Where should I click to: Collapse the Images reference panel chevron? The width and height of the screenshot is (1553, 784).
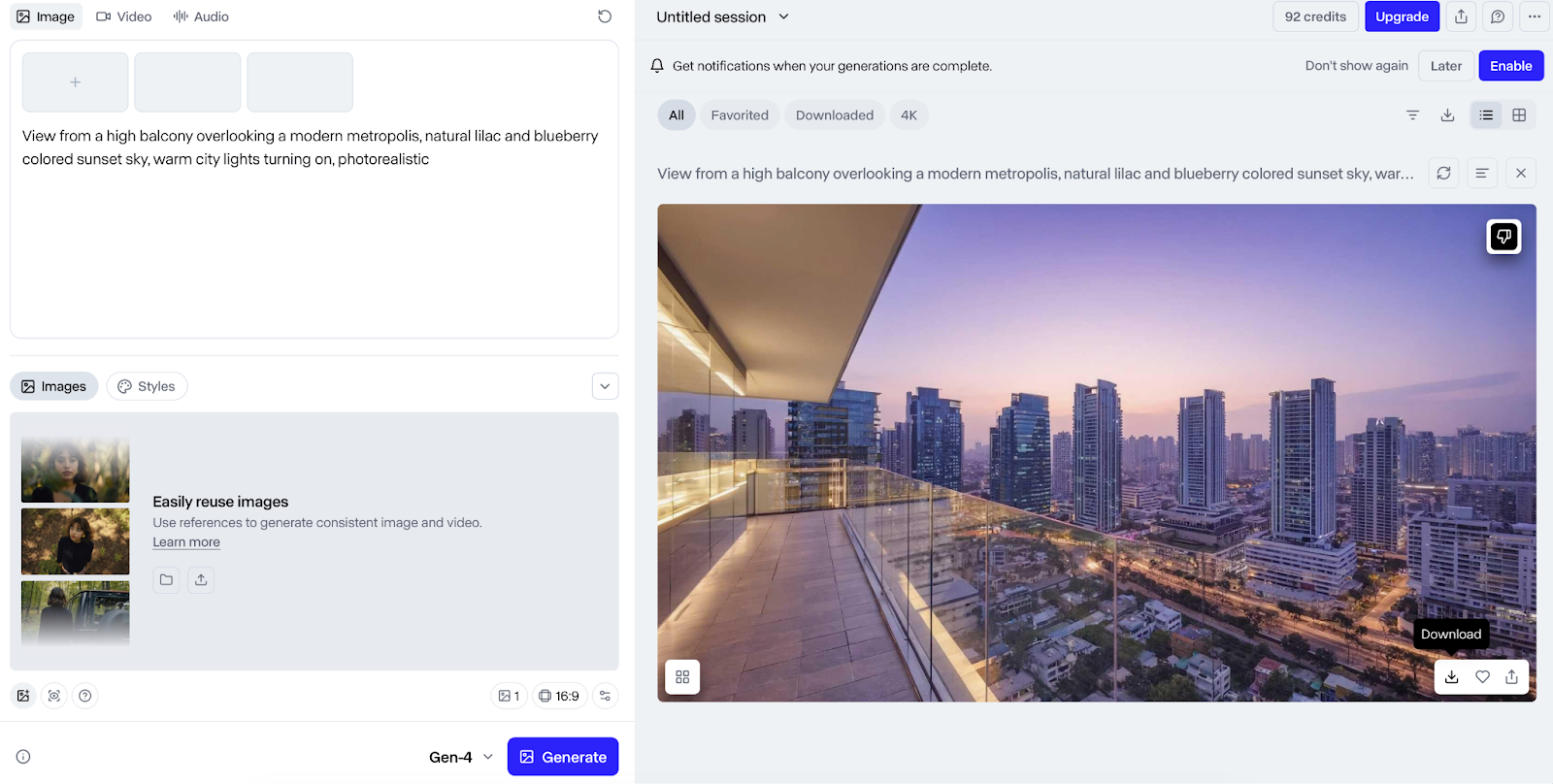605,386
